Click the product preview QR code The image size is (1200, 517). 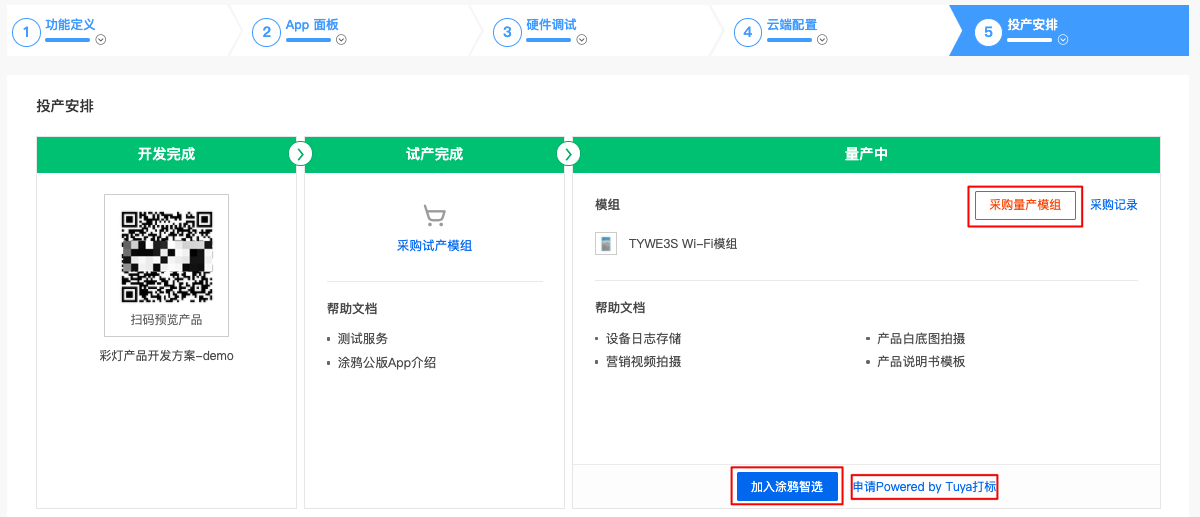click(x=167, y=256)
